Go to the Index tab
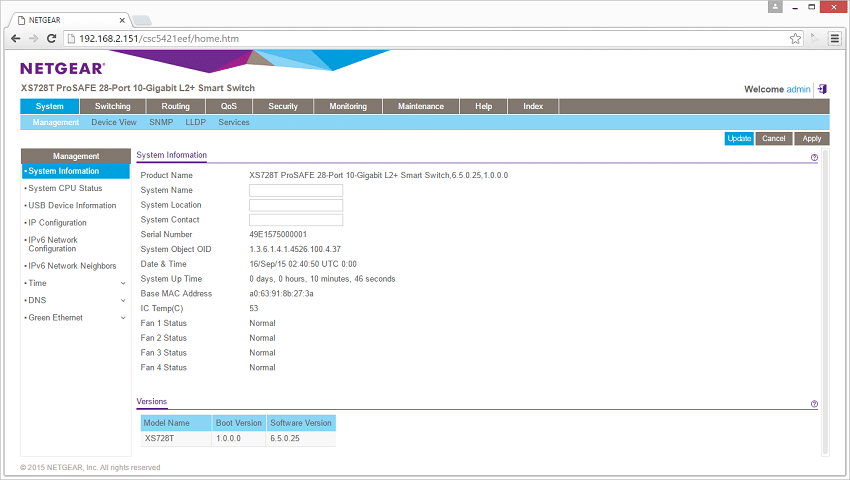Viewport: 850px width, 480px height. point(533,106)
